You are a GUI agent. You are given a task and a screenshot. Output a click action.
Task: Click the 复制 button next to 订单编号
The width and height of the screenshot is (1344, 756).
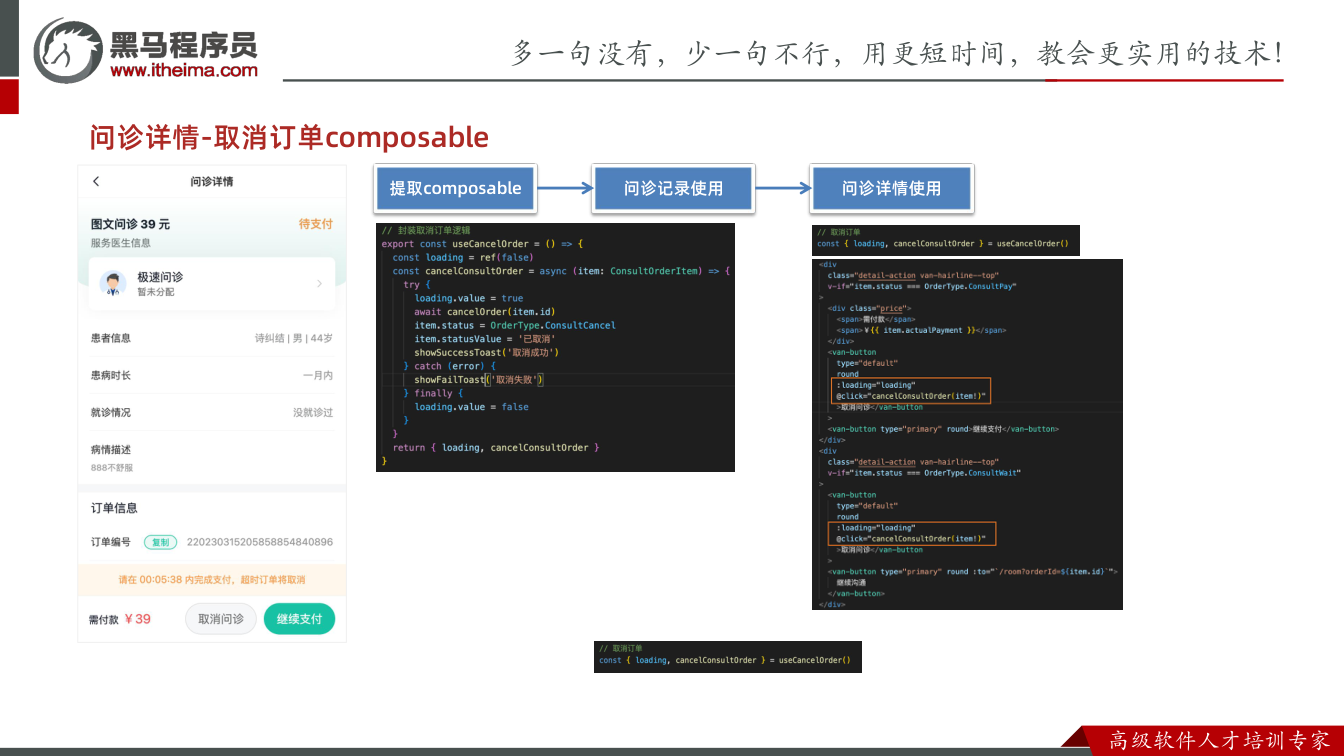pos(160,542)
